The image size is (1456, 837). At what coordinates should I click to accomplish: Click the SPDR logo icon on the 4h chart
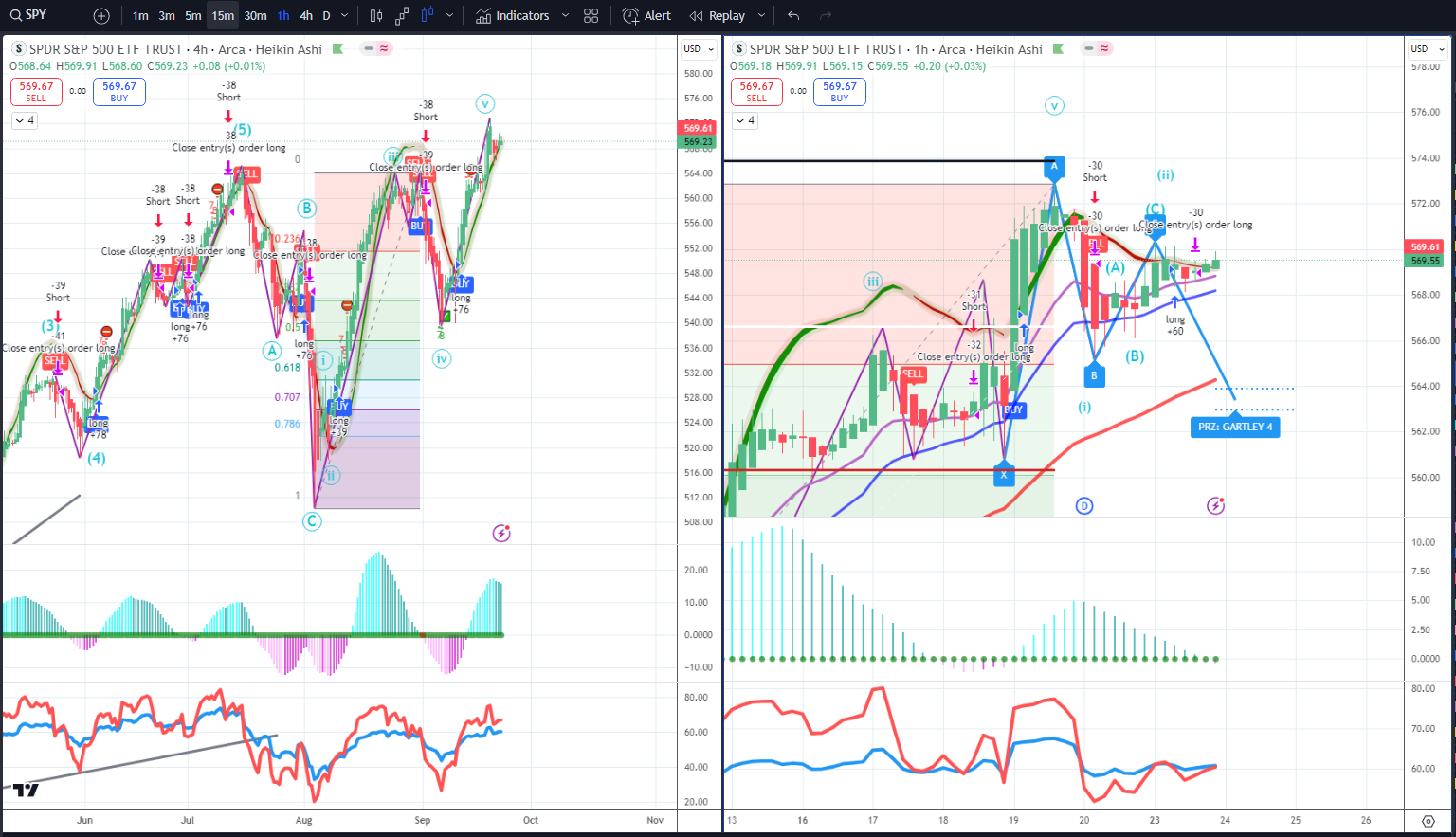[19, 49]
